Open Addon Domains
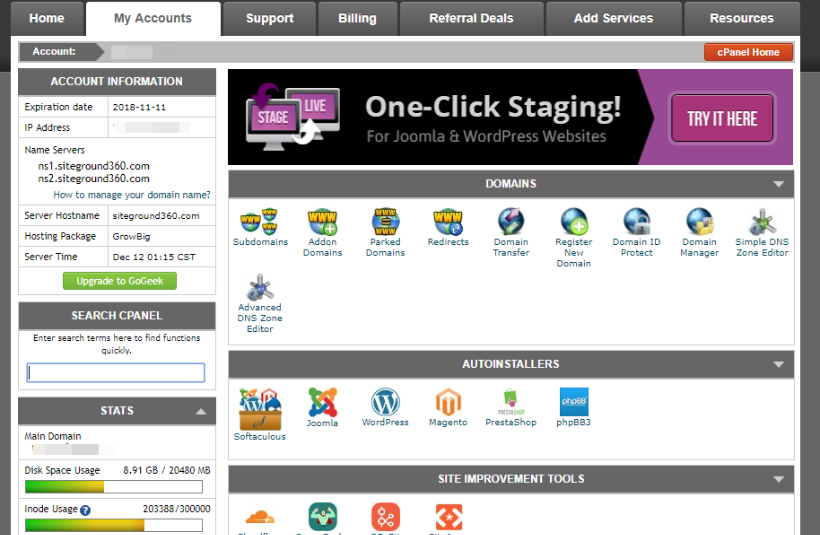This screenshot has height=535, width=820. click(322, 233)
